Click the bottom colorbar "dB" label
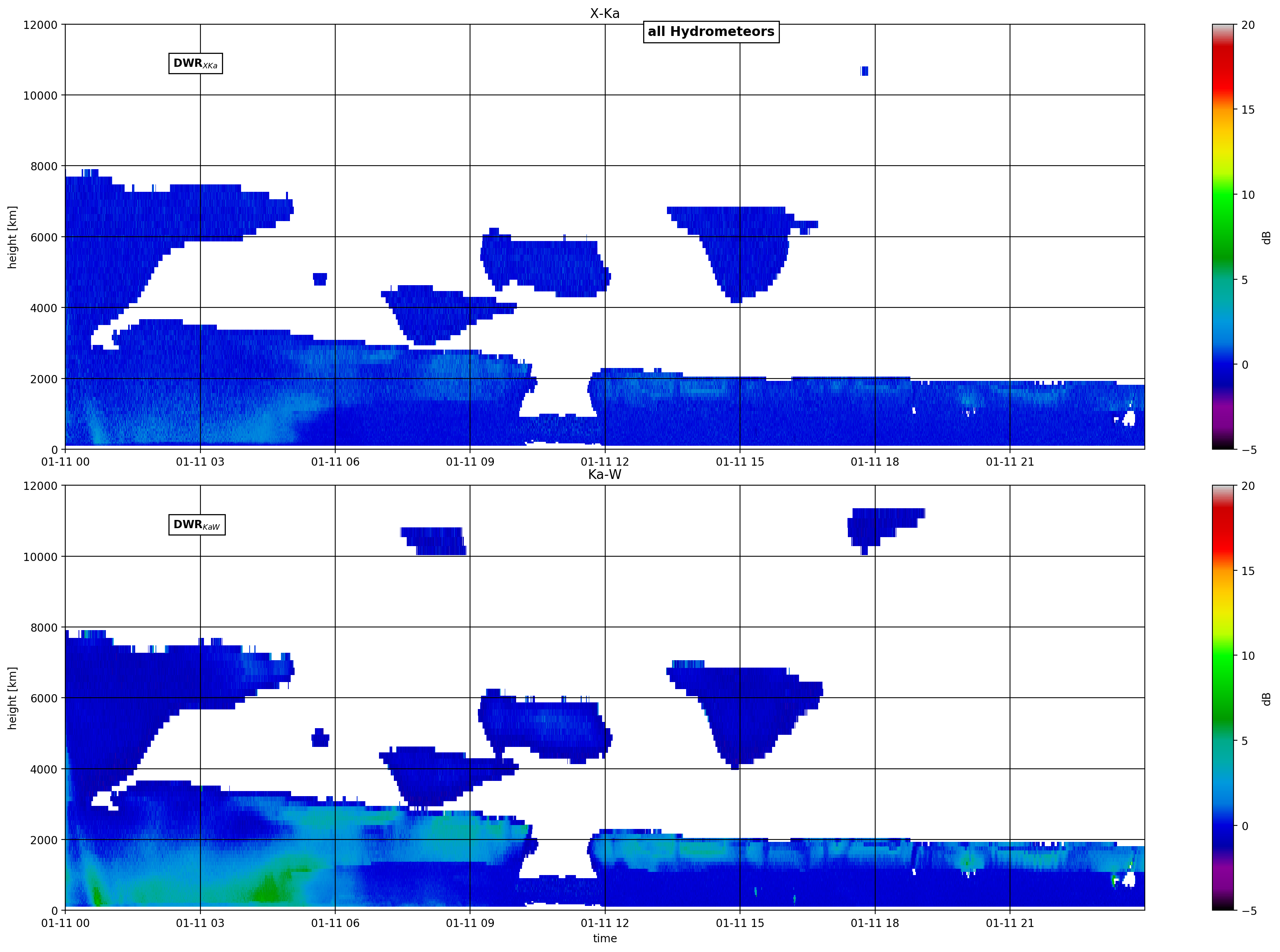Screen dimensions: 1280x952 point(1266,698)
